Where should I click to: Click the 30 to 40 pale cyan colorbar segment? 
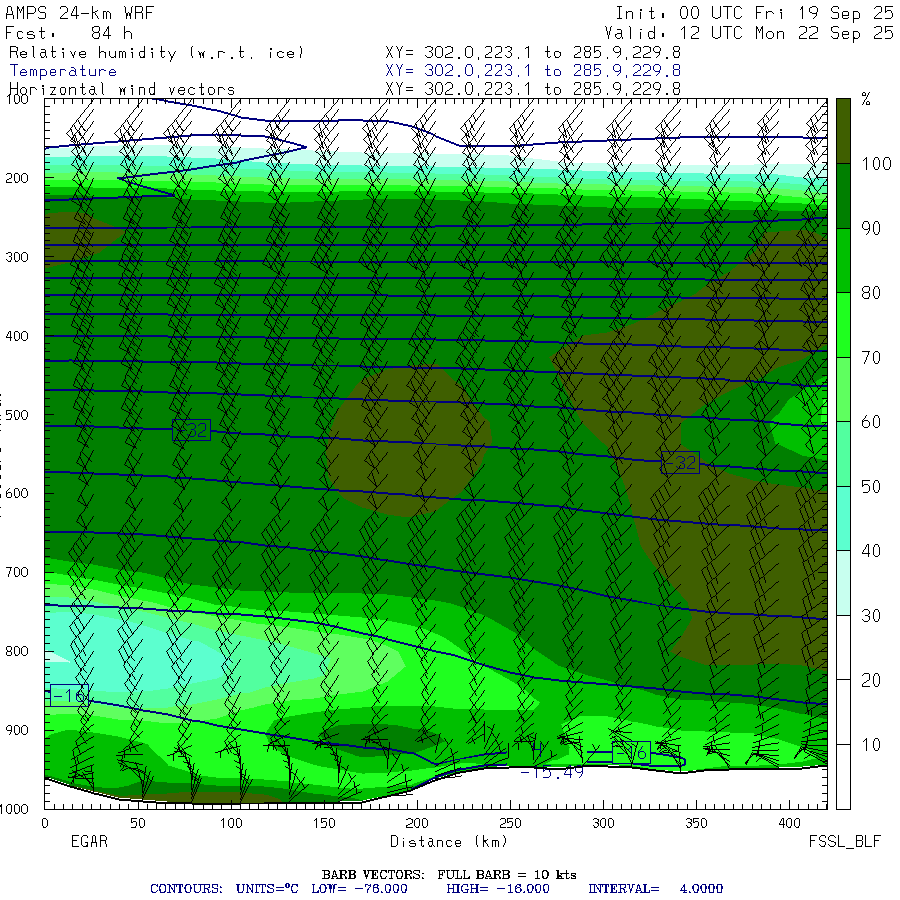tap(843, 583)
